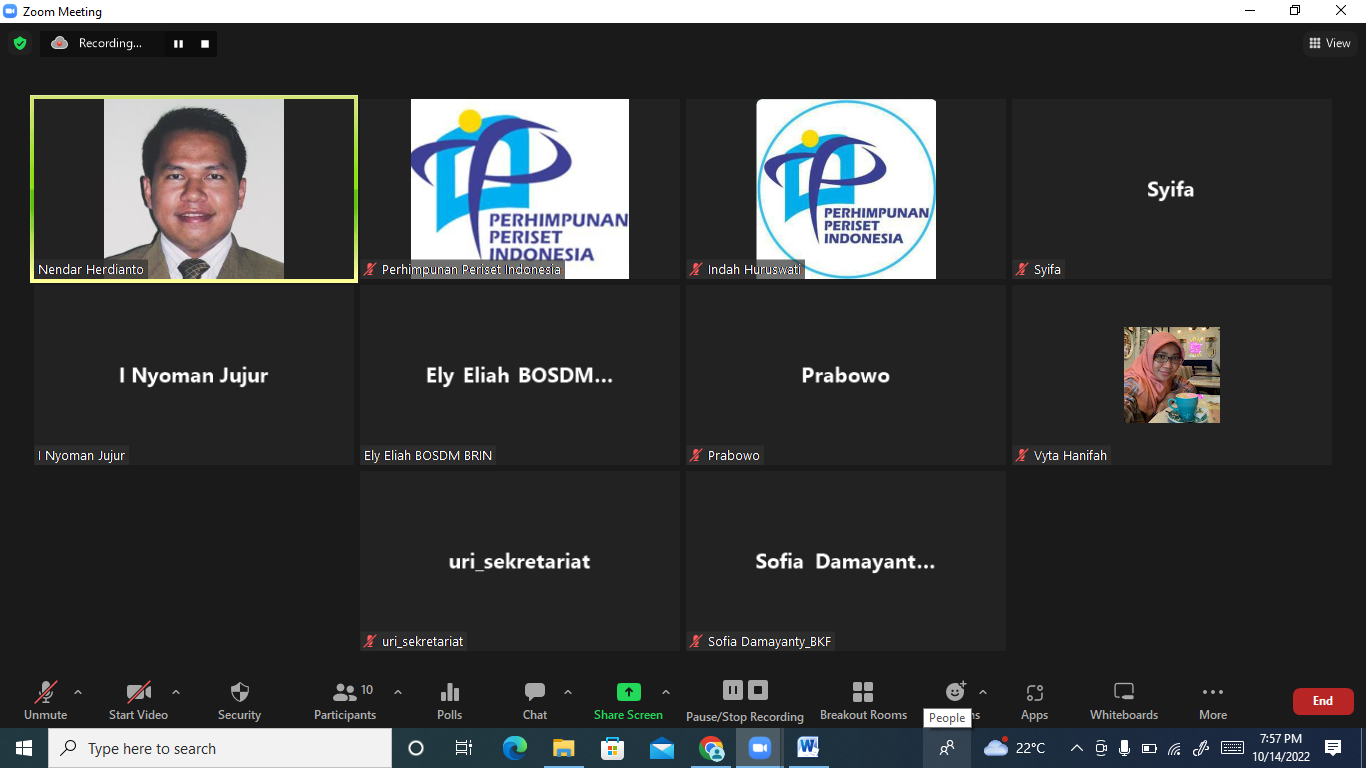
Task: Open the Reactions smiley icon
Action: [x=955, y=692]
